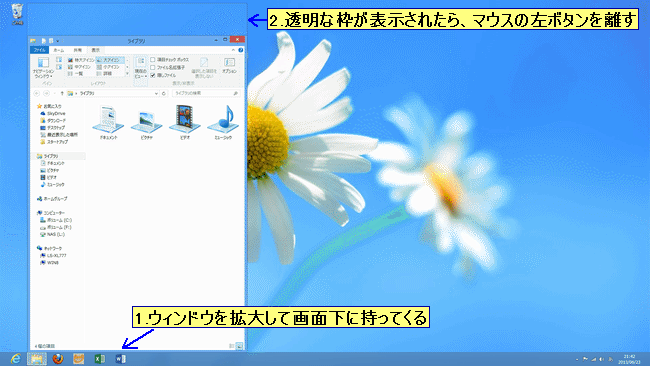Screen dimensions: 650x366
Task: Click the 'Hide selected items' ribbon button
Action: (204, 68)
